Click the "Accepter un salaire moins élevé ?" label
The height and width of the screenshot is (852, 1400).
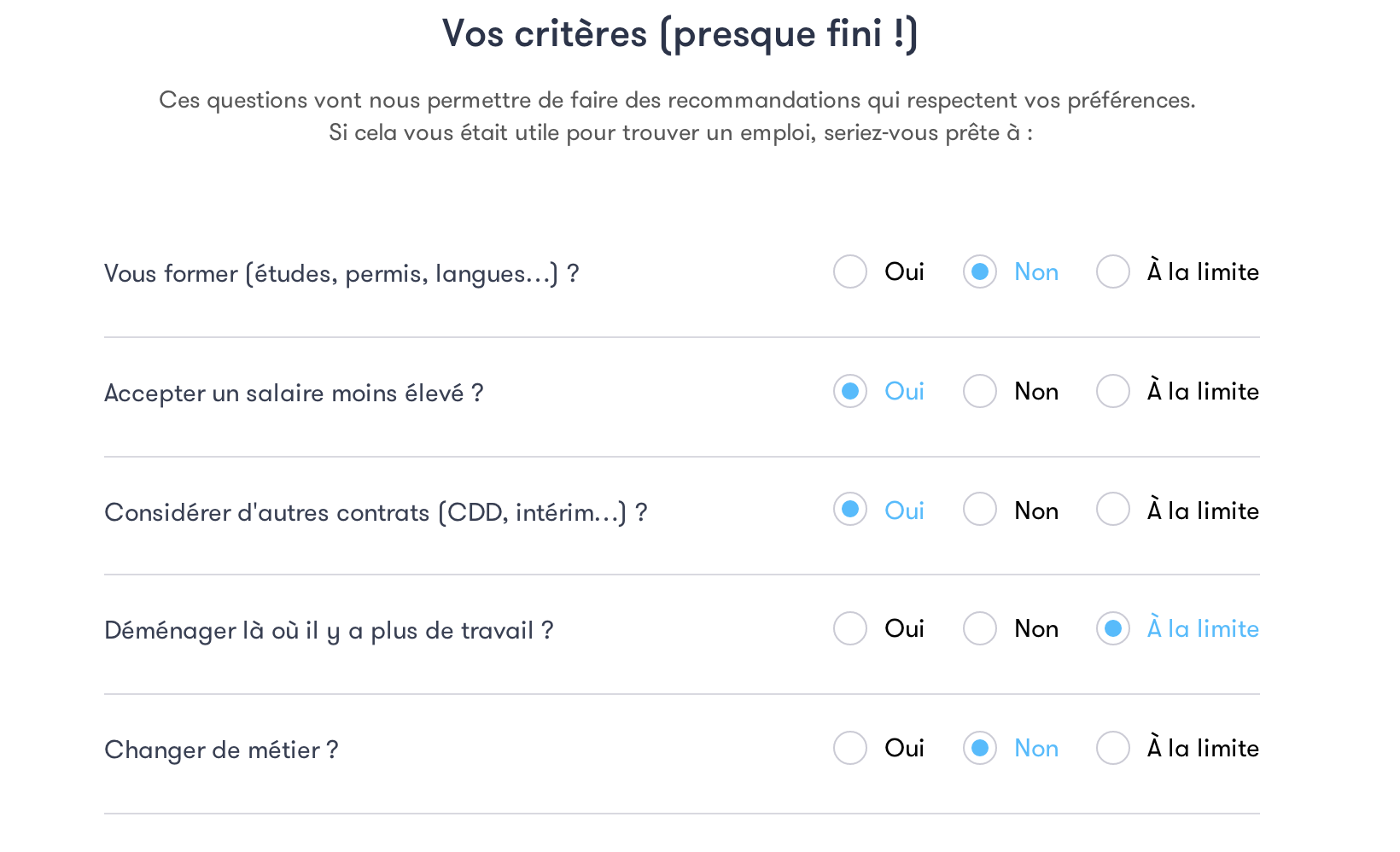click(x=294, y=394)
